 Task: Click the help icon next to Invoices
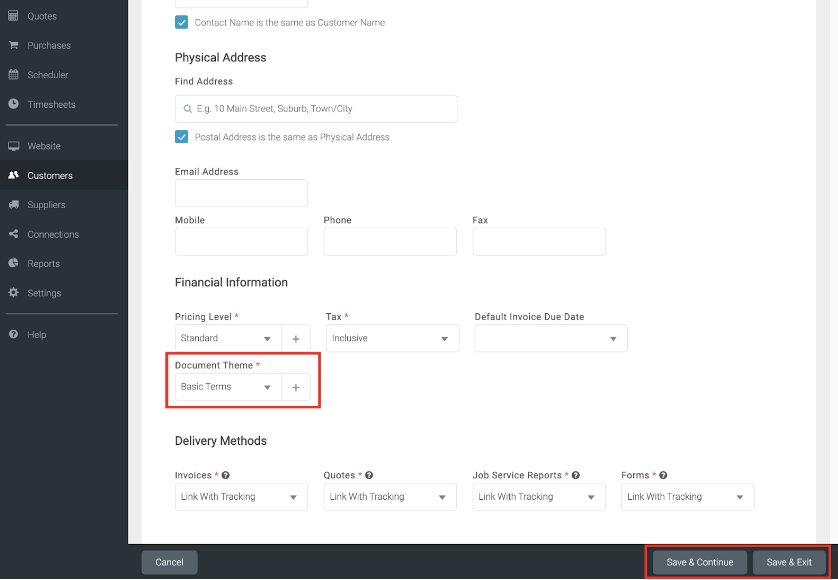(x=226, y=475)
